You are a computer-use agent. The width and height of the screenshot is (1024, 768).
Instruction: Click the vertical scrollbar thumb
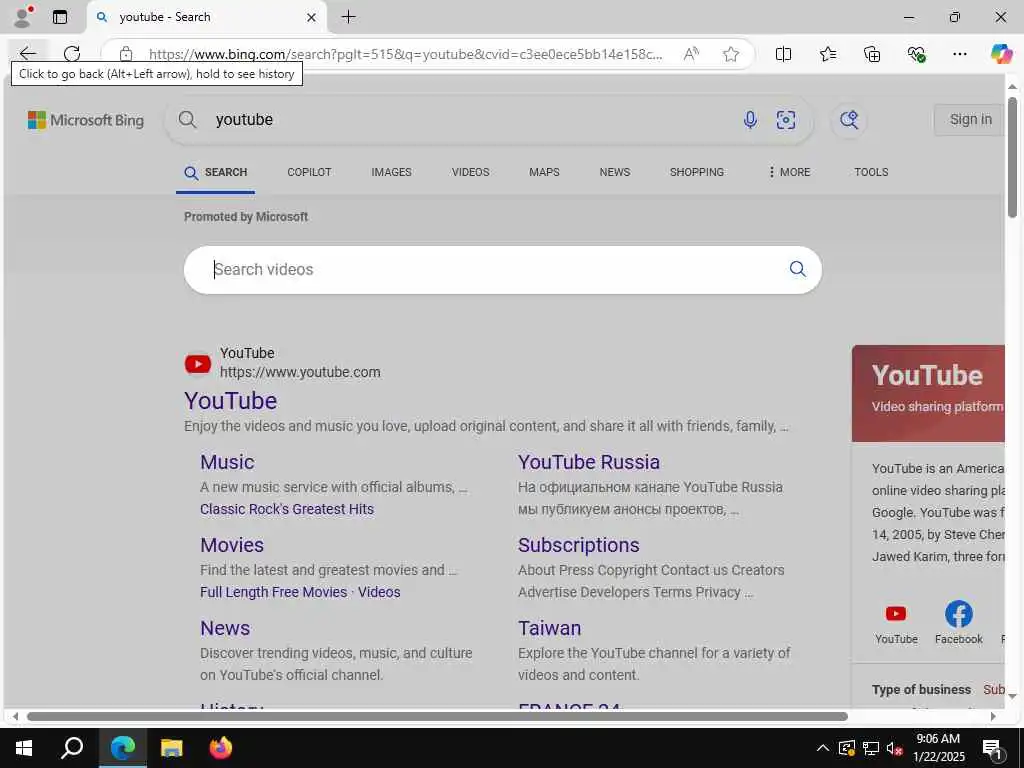coord(1012,157)
